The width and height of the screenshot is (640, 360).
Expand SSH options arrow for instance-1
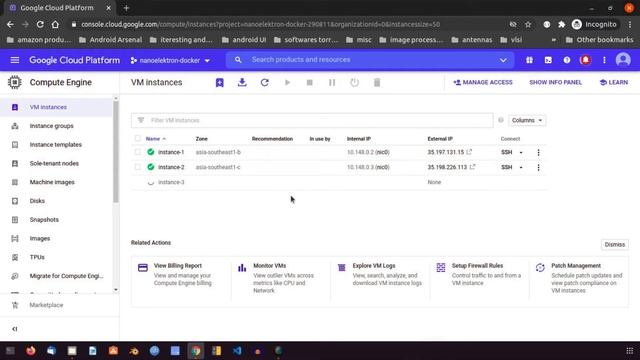pos(521,152)
